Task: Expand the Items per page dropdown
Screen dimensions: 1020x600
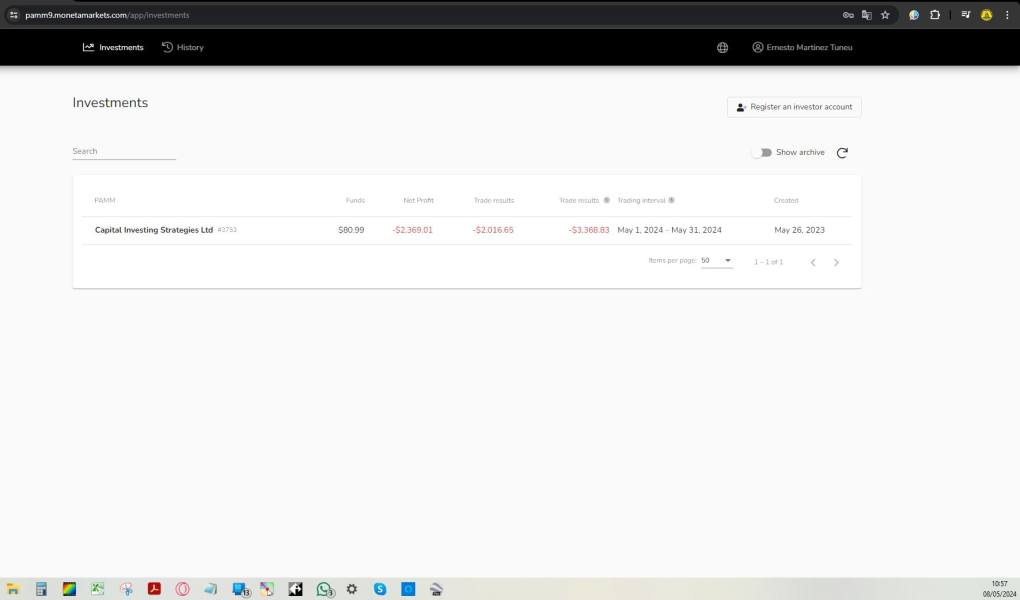Action: click(x=716, y=261)
